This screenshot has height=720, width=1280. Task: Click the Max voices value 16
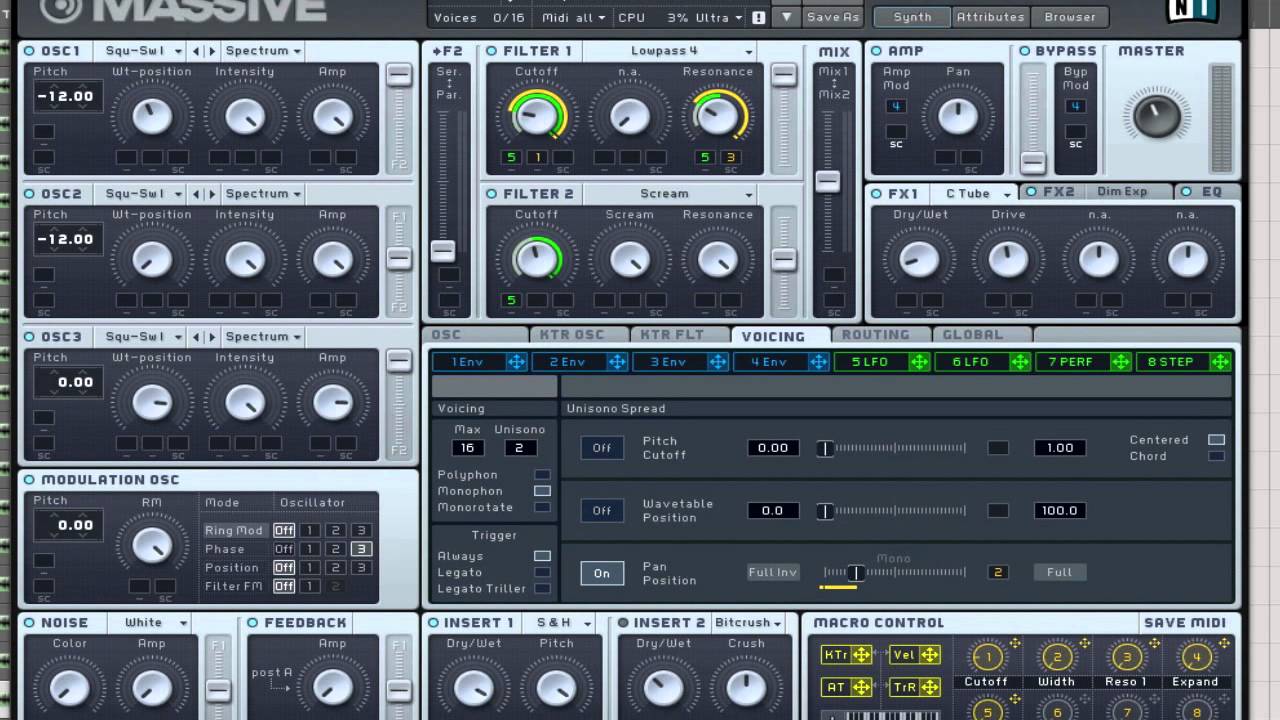click(x=467, y=448)
